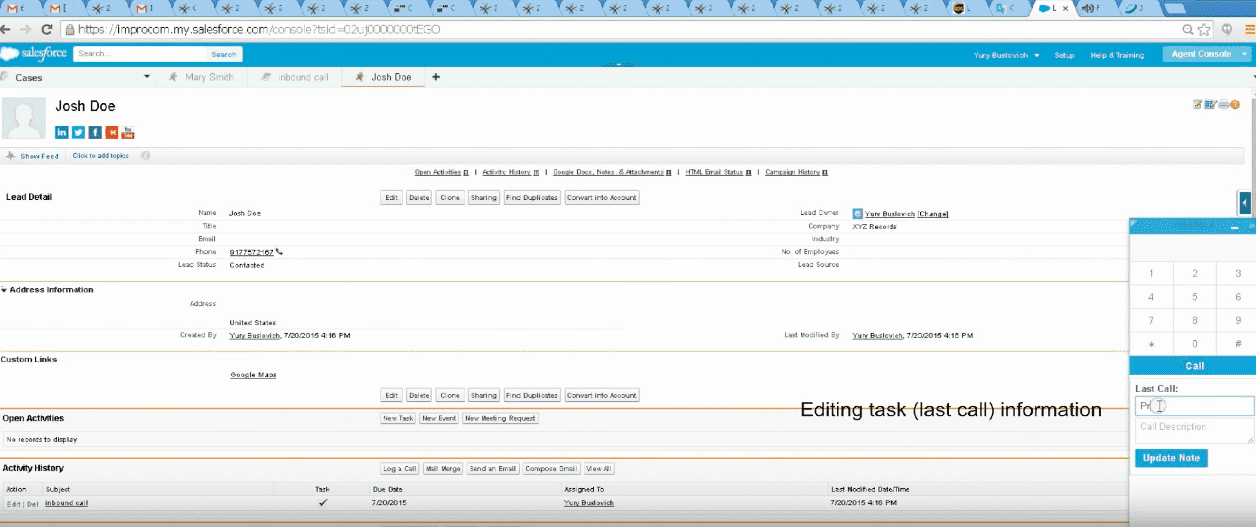This screenshot has width=1256, height=527.
Task: Open the Google Maps custom link
Action: pos(253,375)
